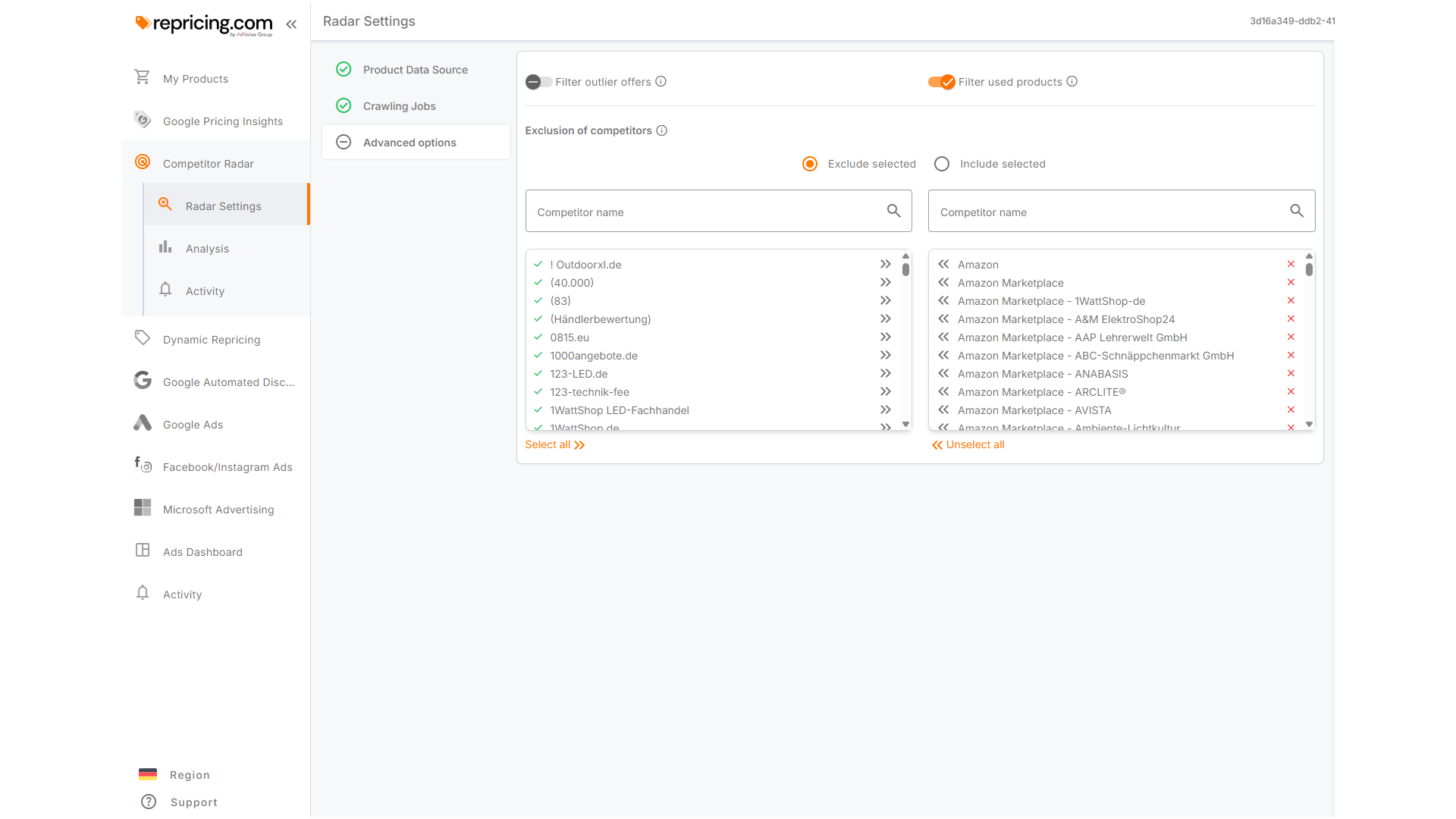This screenshot has width=1456, height=819.
Task: Move back 'Amazon Marketplace - A&M ElektroShop24'
Action: coord(943,318)
